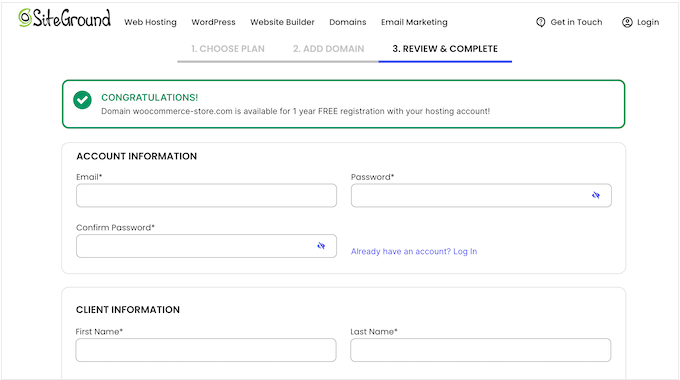Click the Get in Touch link
680x380 pixels.
(576, 22)
